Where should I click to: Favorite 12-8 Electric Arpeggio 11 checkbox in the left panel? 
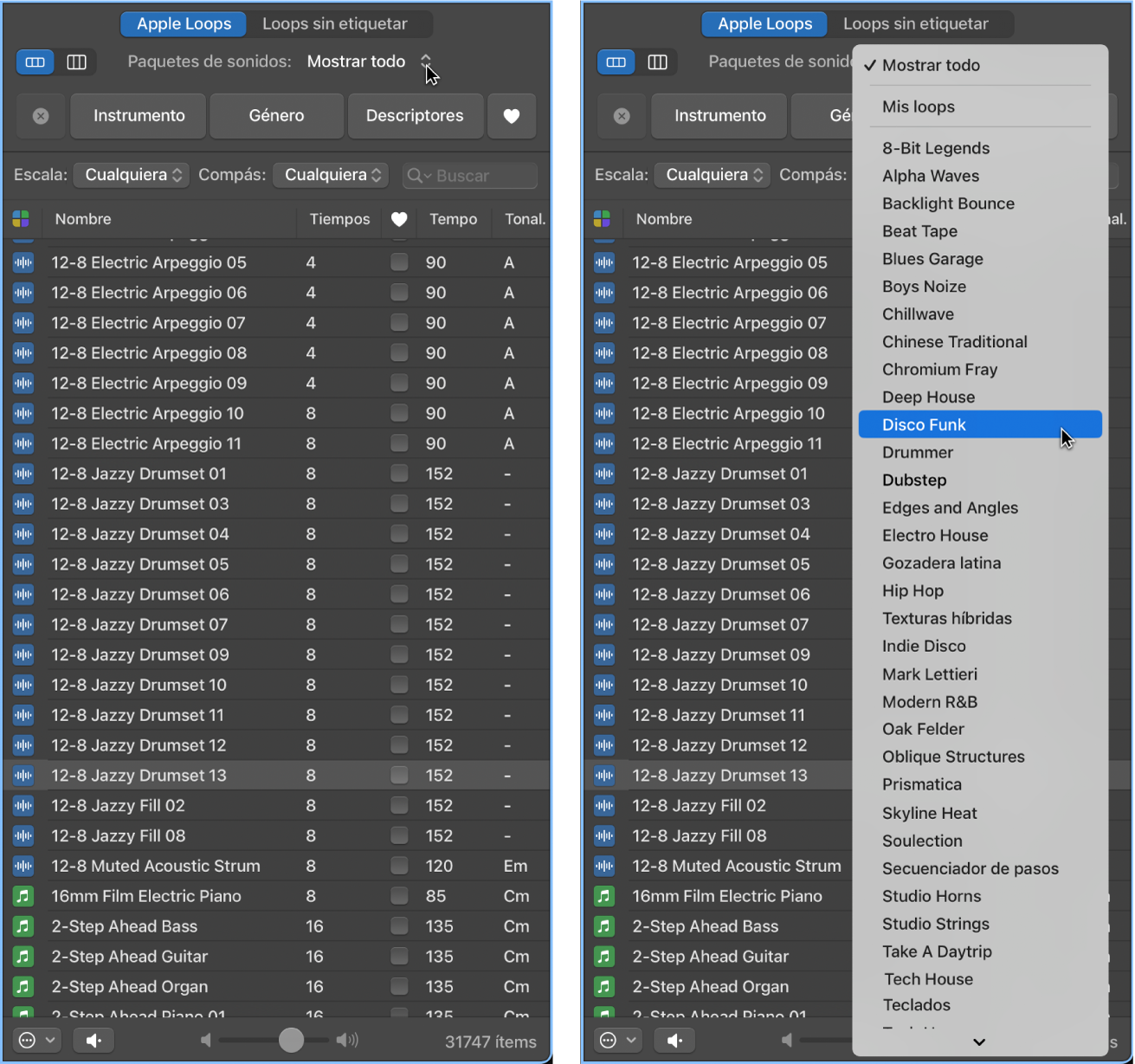point(399,442)
